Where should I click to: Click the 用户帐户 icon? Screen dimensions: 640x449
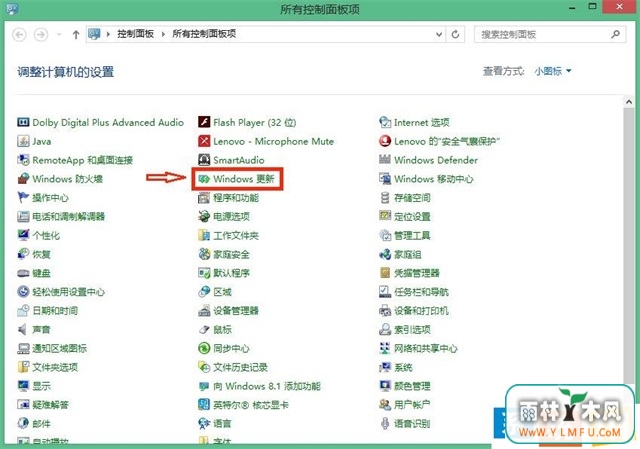click(x=385, y=405)
